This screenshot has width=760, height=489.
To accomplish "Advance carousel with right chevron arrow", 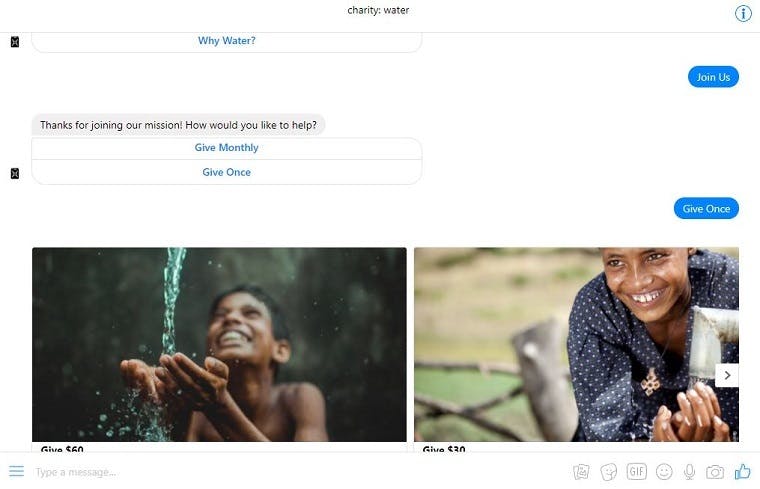I will click(727, 375).
